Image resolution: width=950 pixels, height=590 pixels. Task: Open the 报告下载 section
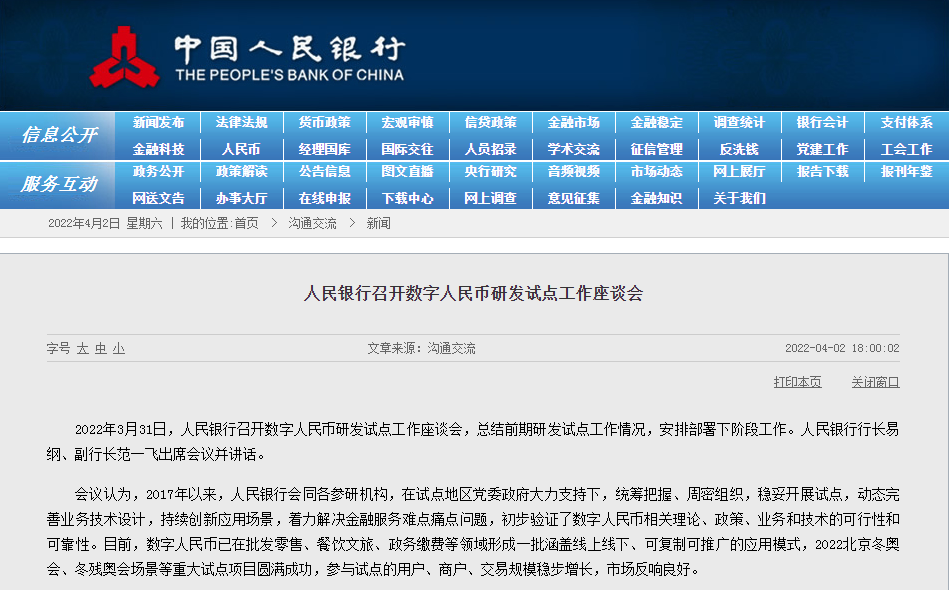pyautogui.click(x=821, y=173)
